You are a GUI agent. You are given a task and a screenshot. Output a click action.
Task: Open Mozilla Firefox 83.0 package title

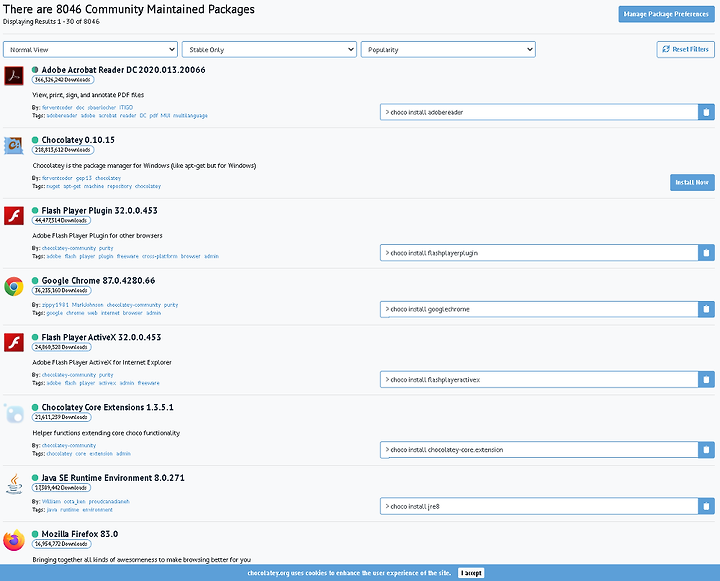click(80, 534)
